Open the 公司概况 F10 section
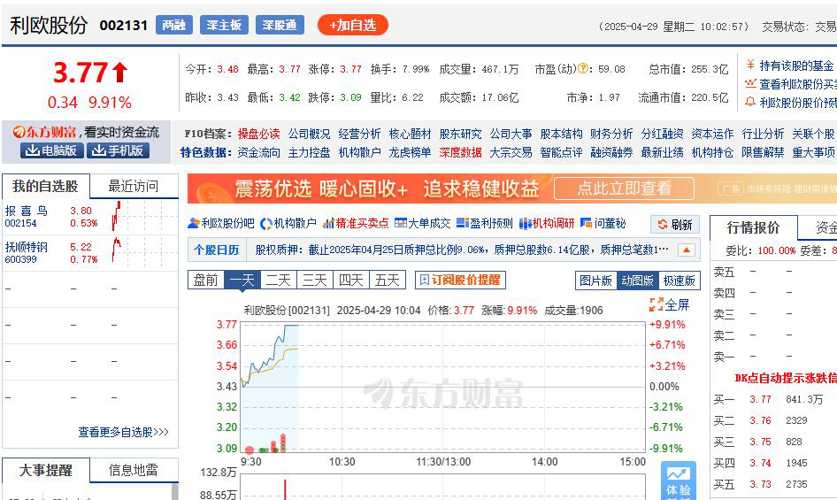Image resolution: width=837 pixels, height=500 pixels. (x=309, y=134)
